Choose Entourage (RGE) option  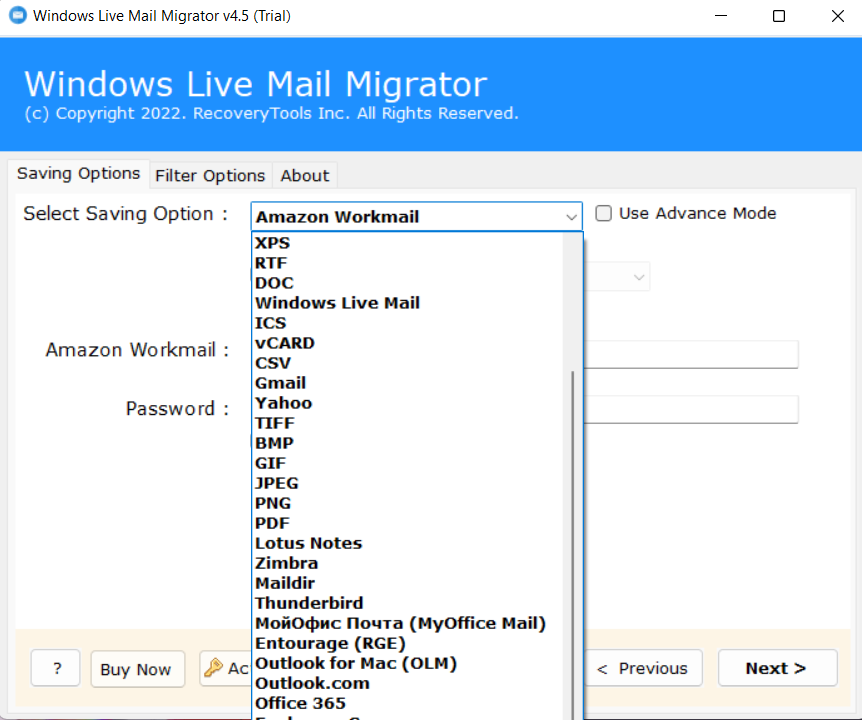[407, 644]
